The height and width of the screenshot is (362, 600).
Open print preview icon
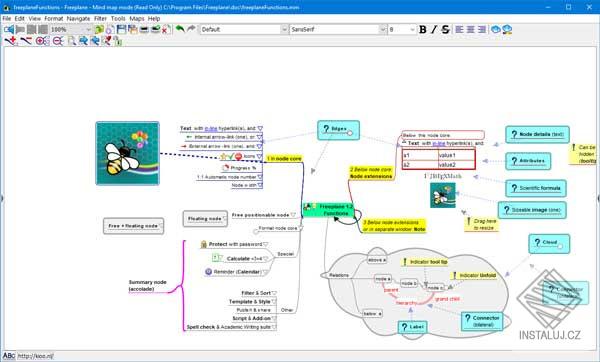point(155,29)
